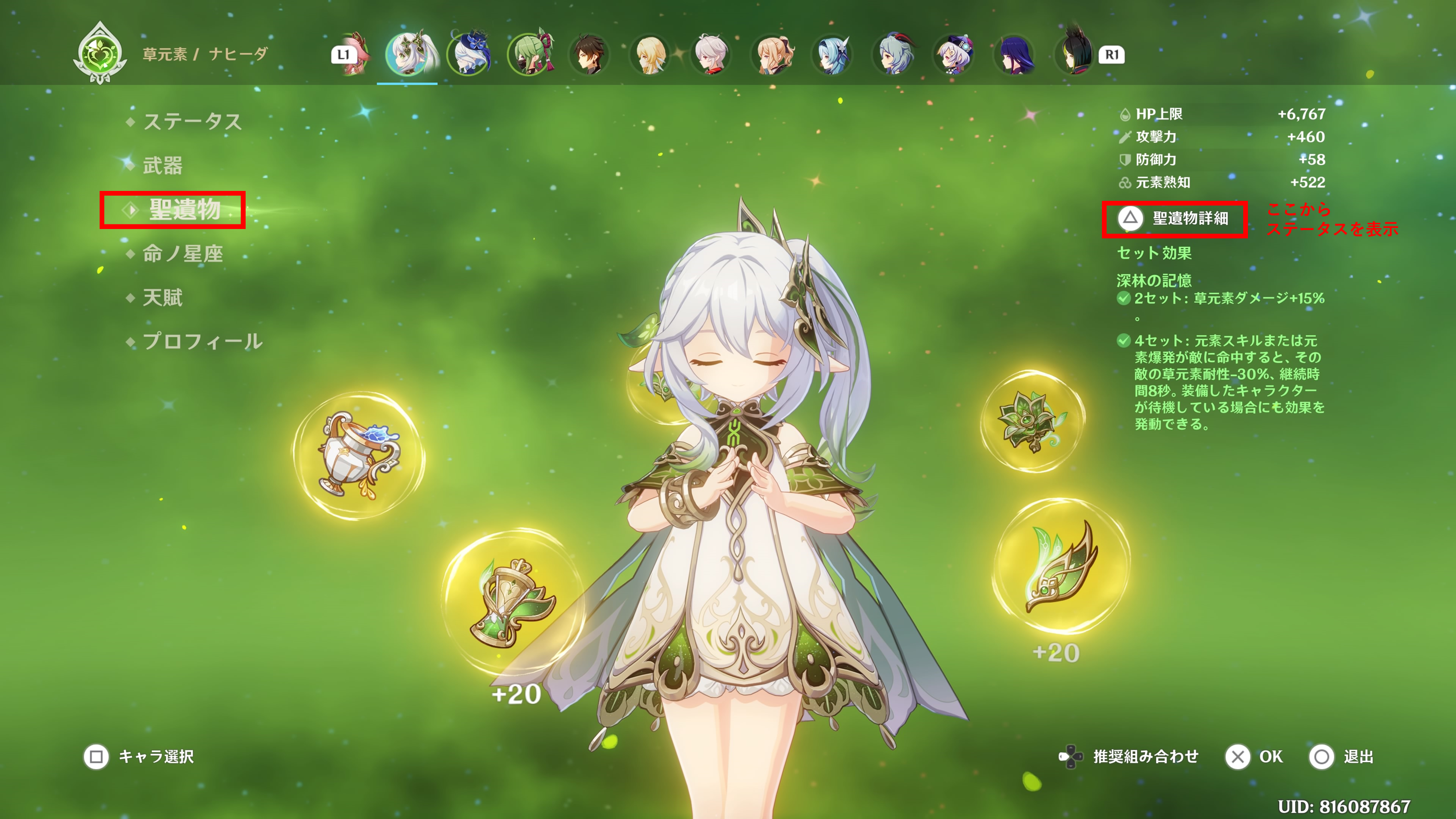The width and height of the screenshot is (1456, 819).
Task: Open the 武器 menu
Action: (162, 165)
